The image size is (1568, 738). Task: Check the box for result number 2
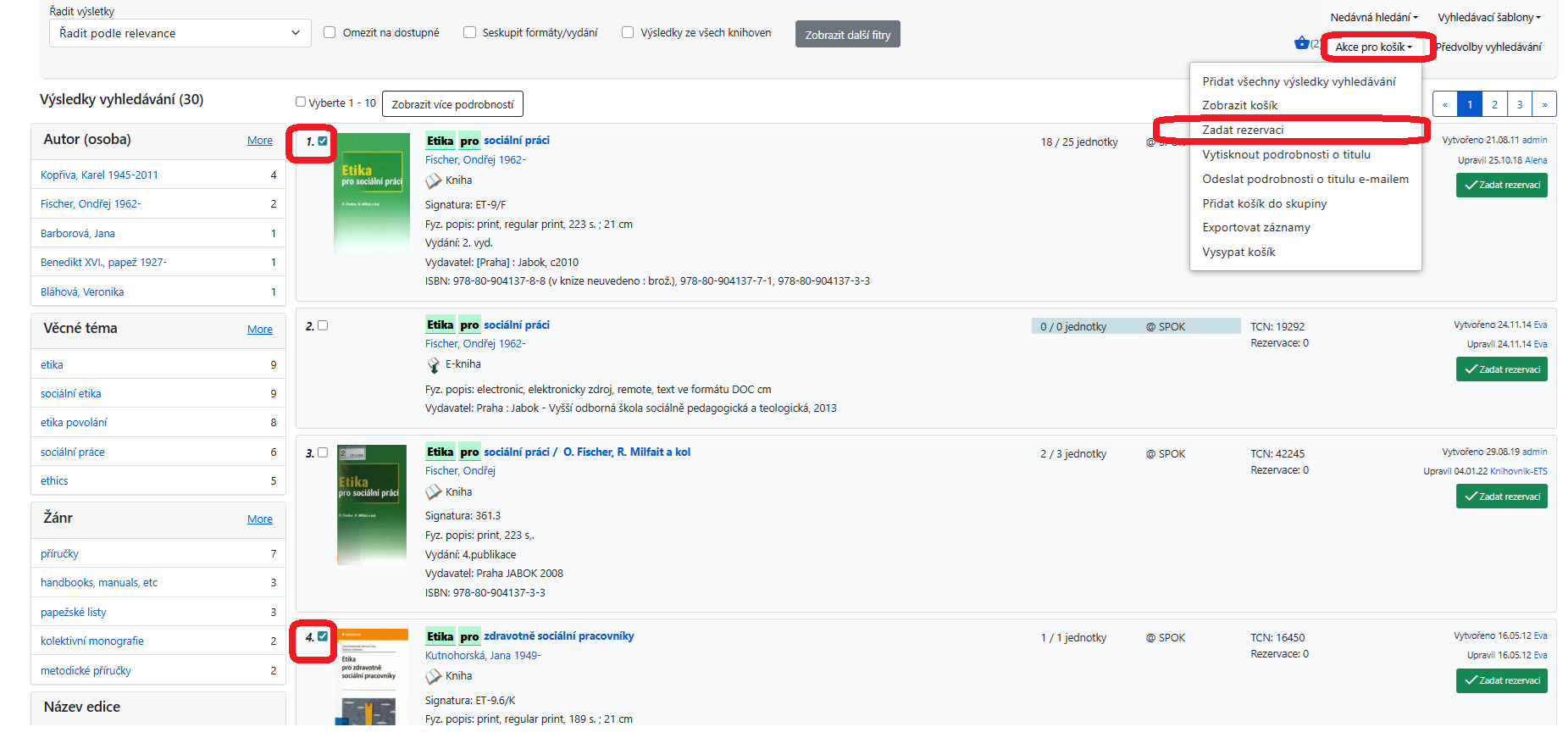[323, 325]
